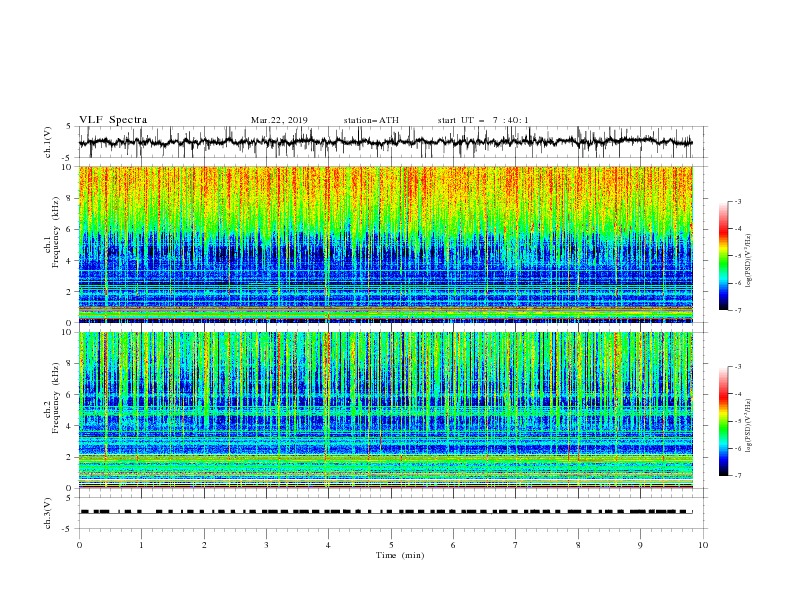
Task: Click the ch.1 'Frequency (kHz)' axis title
Action: click(56, 230)
